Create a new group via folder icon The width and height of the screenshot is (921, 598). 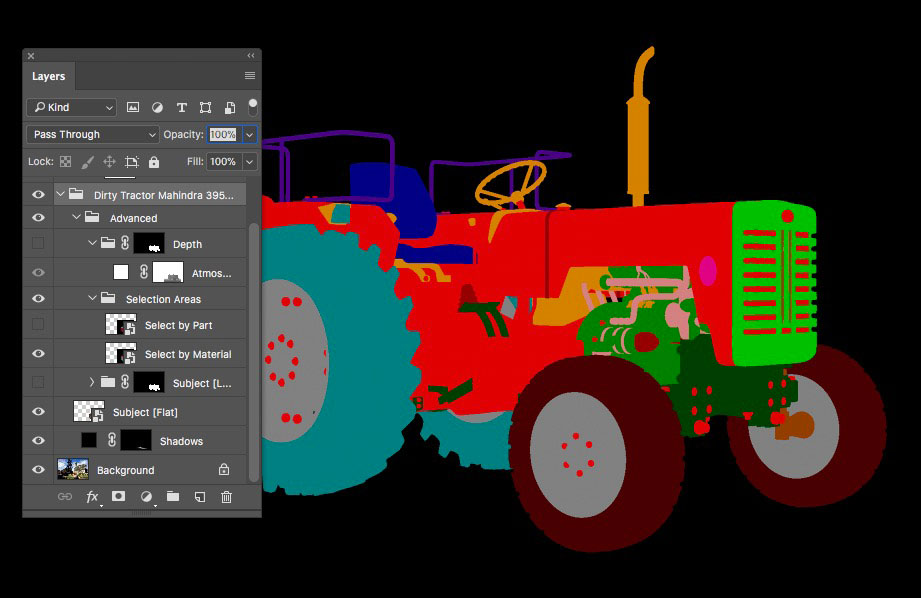[173, 497]
